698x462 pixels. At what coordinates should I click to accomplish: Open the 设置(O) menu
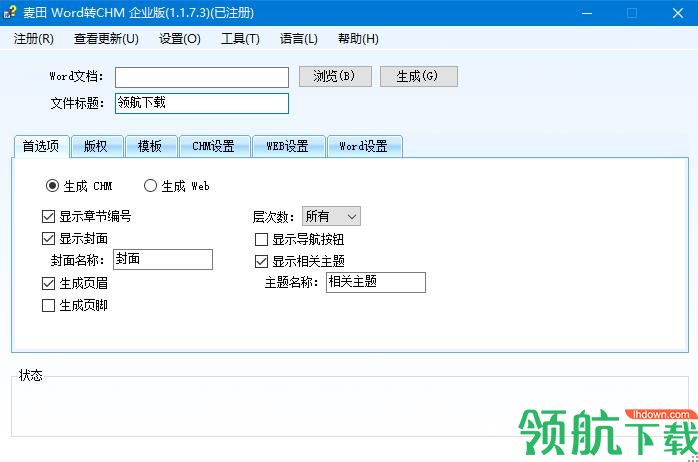(180, 39)
